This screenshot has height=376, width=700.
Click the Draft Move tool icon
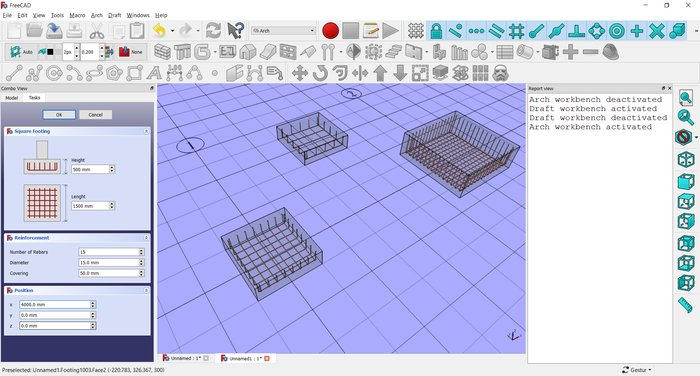coord(300,73)
